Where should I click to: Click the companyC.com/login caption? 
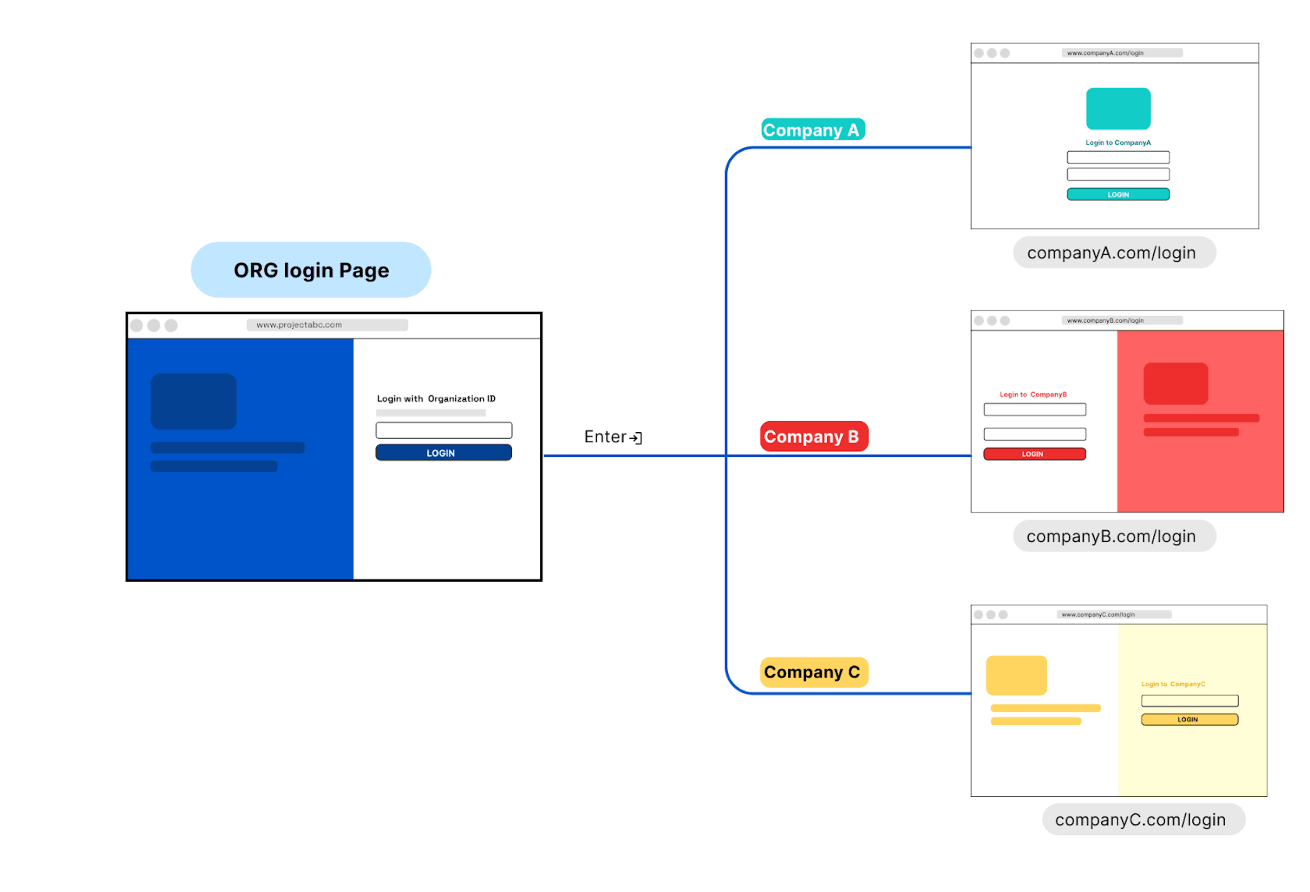point(1143,820)
